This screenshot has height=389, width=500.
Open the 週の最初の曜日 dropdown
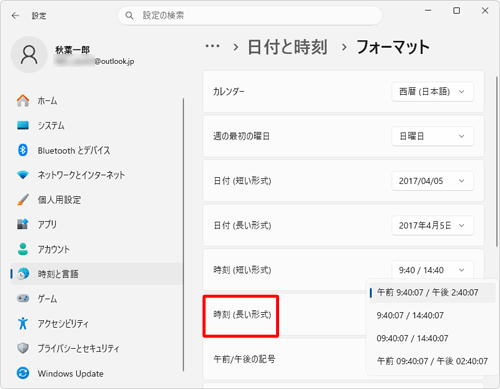(x=432, y=136)
